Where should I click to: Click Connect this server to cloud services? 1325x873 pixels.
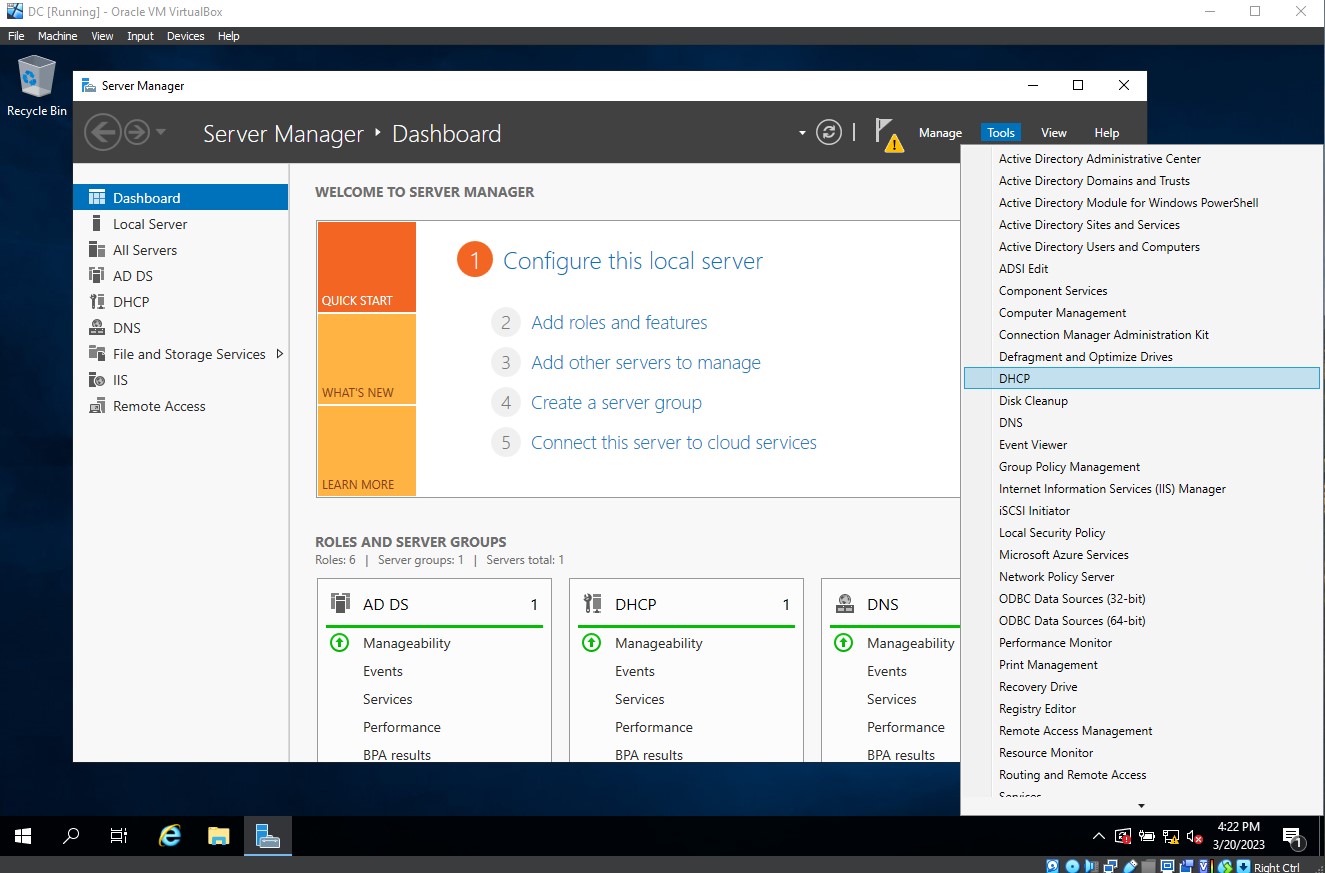pos(674,443)
